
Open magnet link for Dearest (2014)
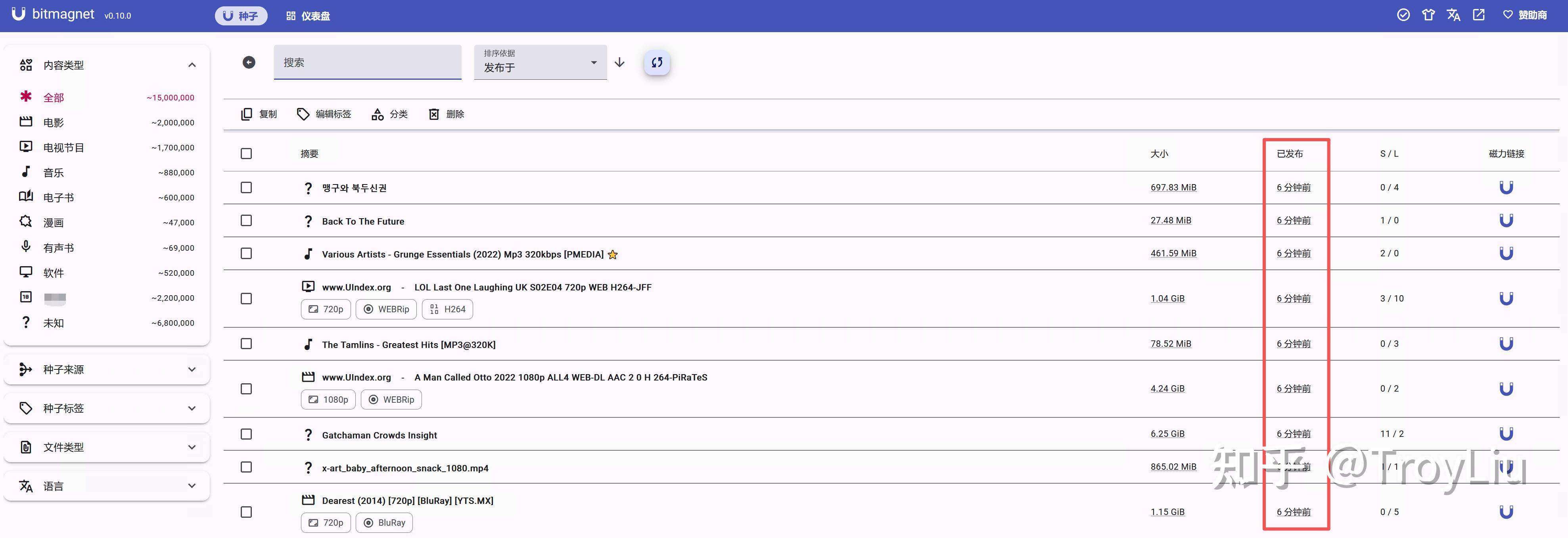[x=1506, y=512]
